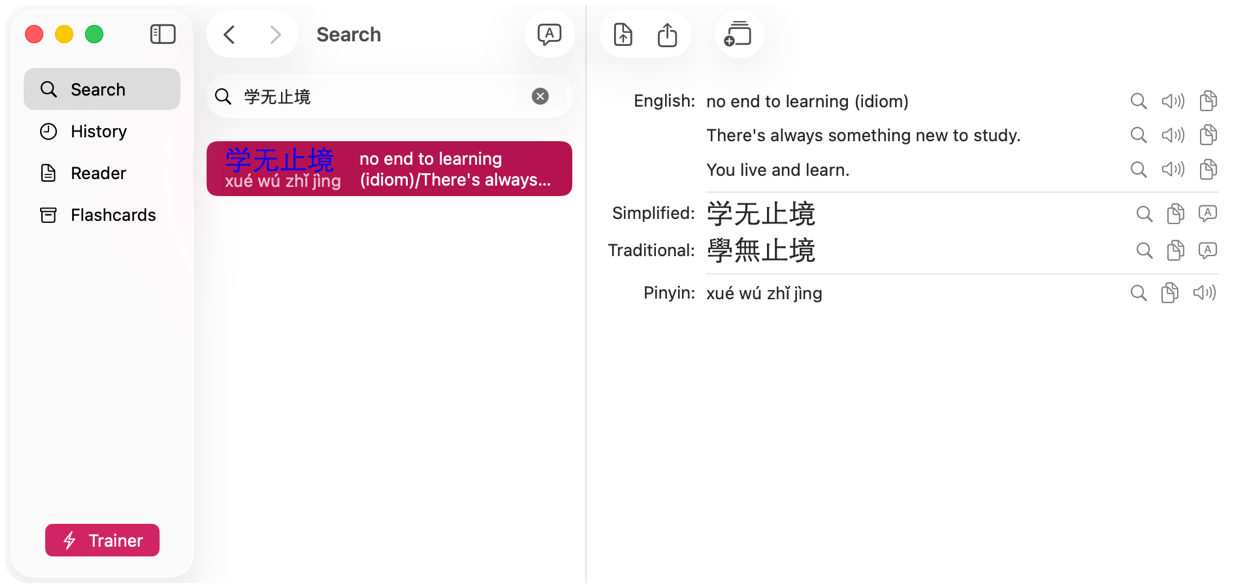This screenshot has height=588, width=1240.
Task: Go forward with the right chevron
Action: click(x=275, y=35)
